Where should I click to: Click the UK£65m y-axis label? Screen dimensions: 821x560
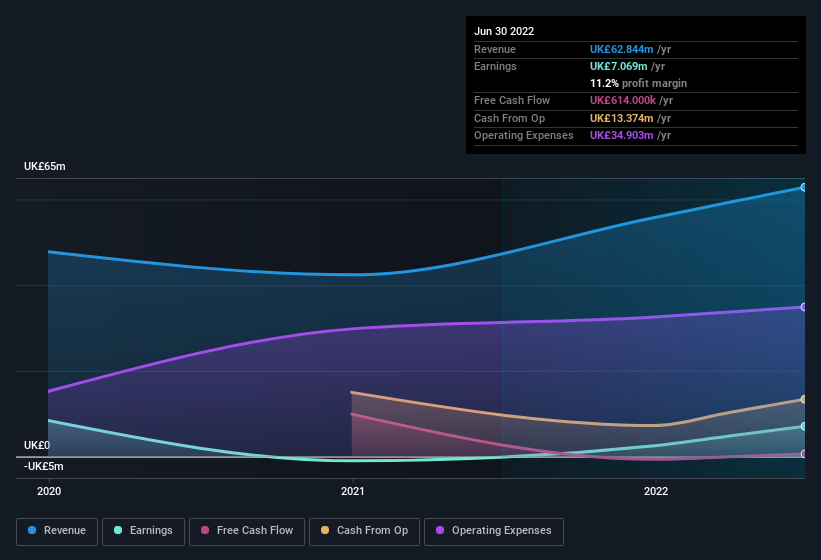45,166
